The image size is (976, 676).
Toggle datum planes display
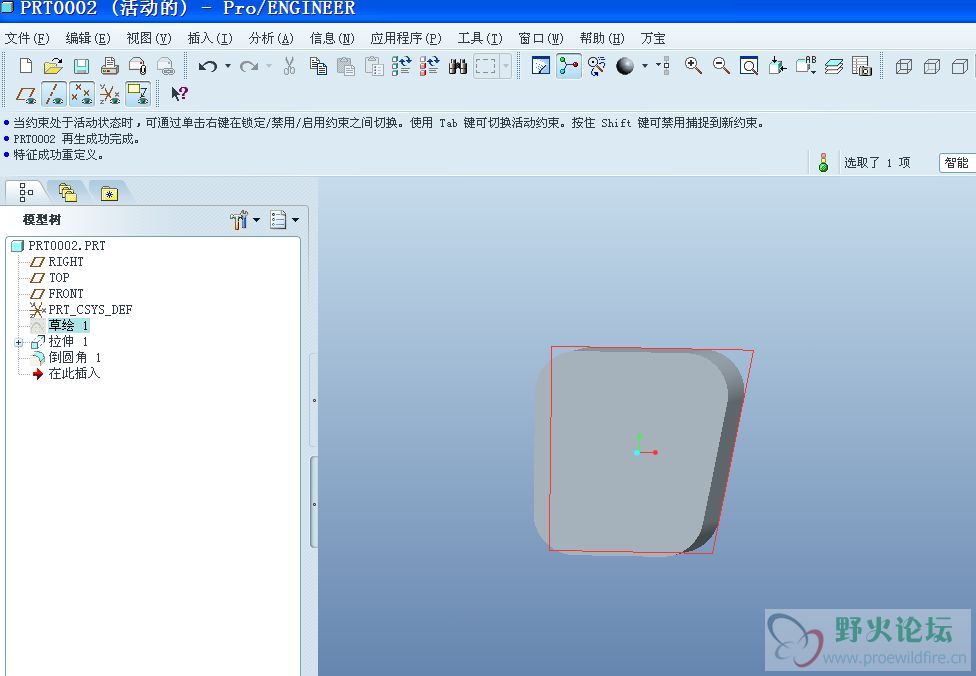pos(26,94)
